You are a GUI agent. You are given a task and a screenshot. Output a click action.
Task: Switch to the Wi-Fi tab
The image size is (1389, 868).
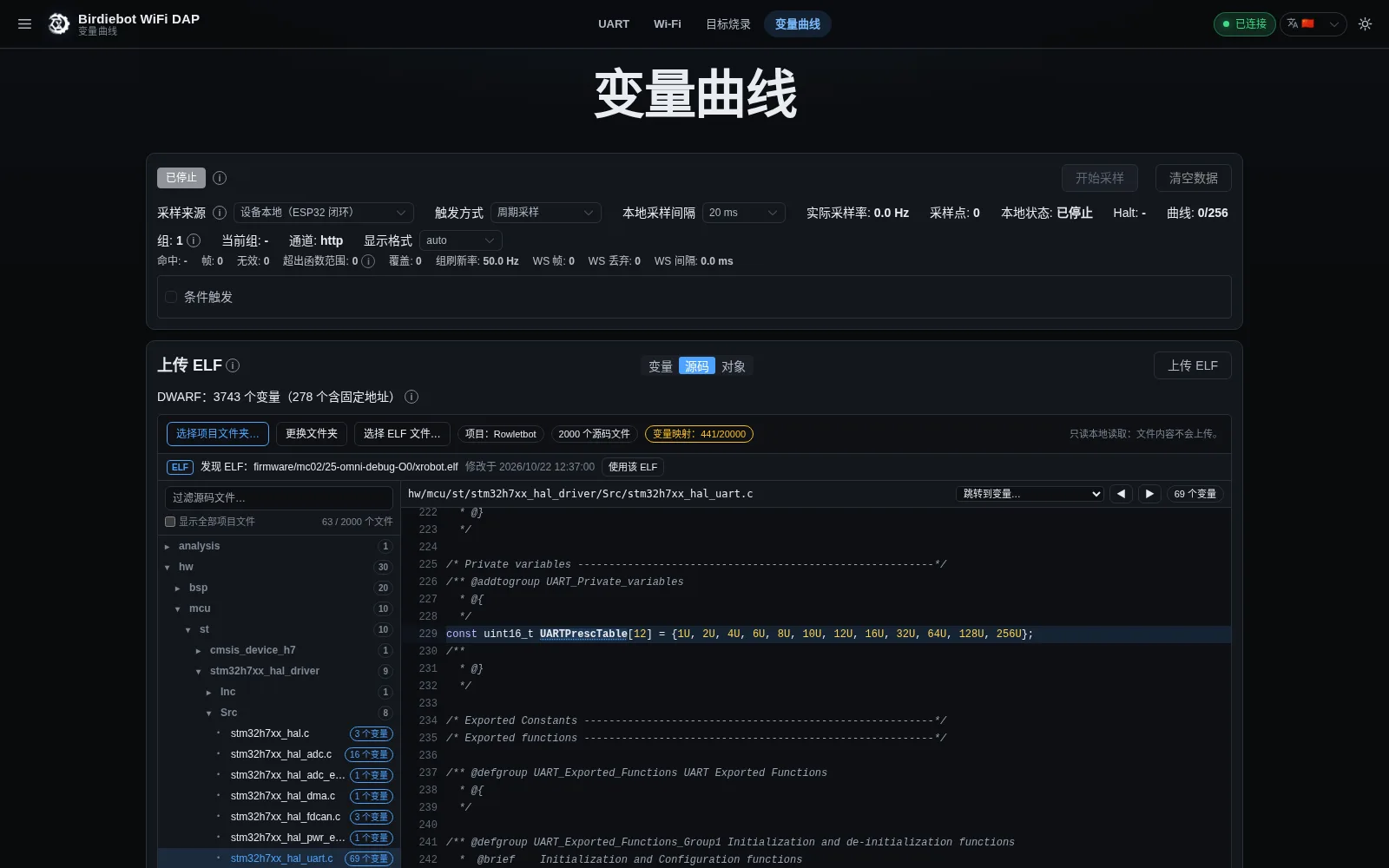click(x=668, y=24)
